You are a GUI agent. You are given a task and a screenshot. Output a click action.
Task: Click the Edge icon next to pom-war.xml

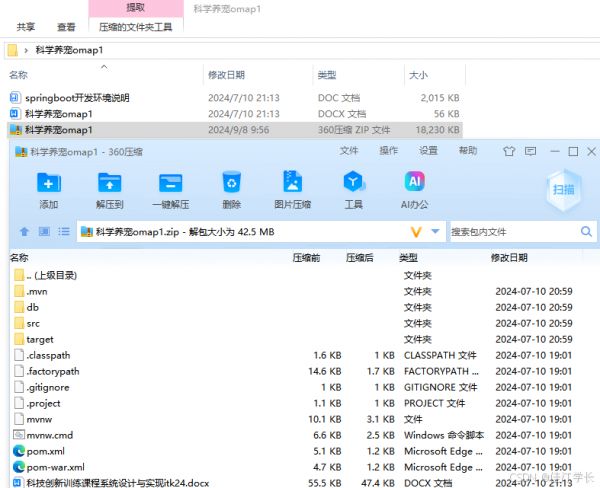pos(19,467)
